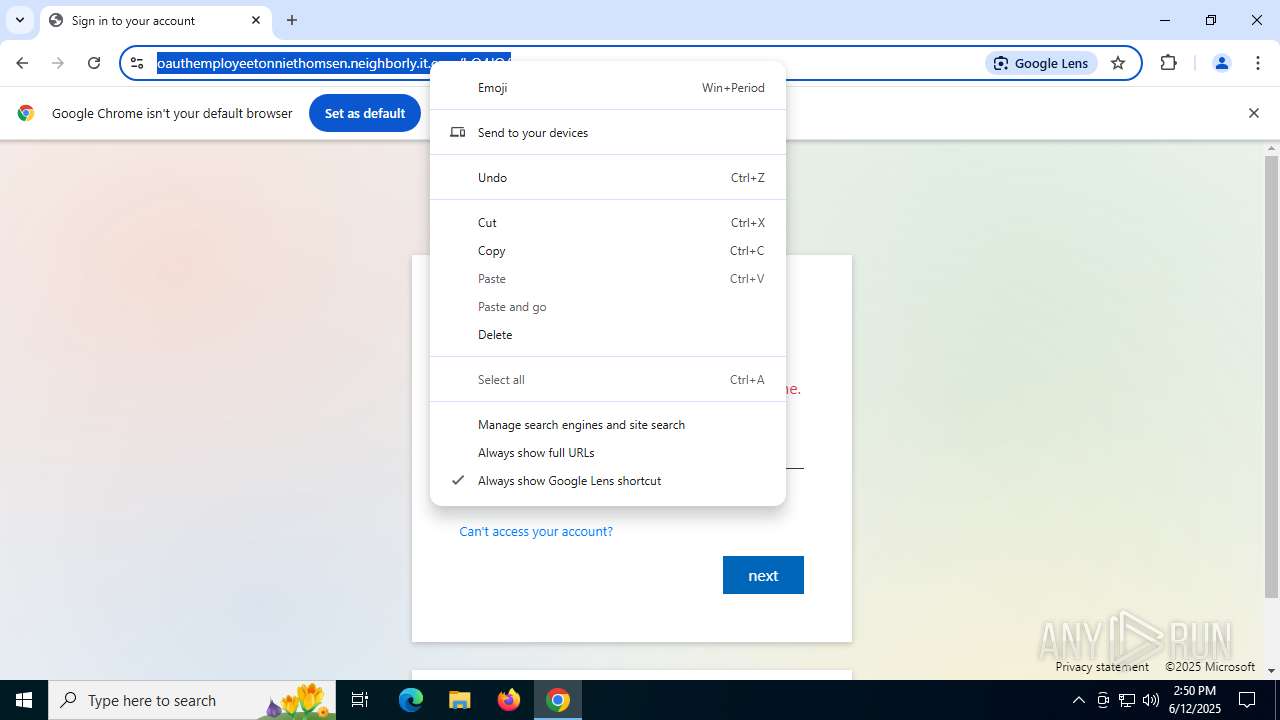Image resolution: width=1280 pixels, height=720 pixels.
Task: Open Chrome three-dot menu
Action: pos(1258,63)
